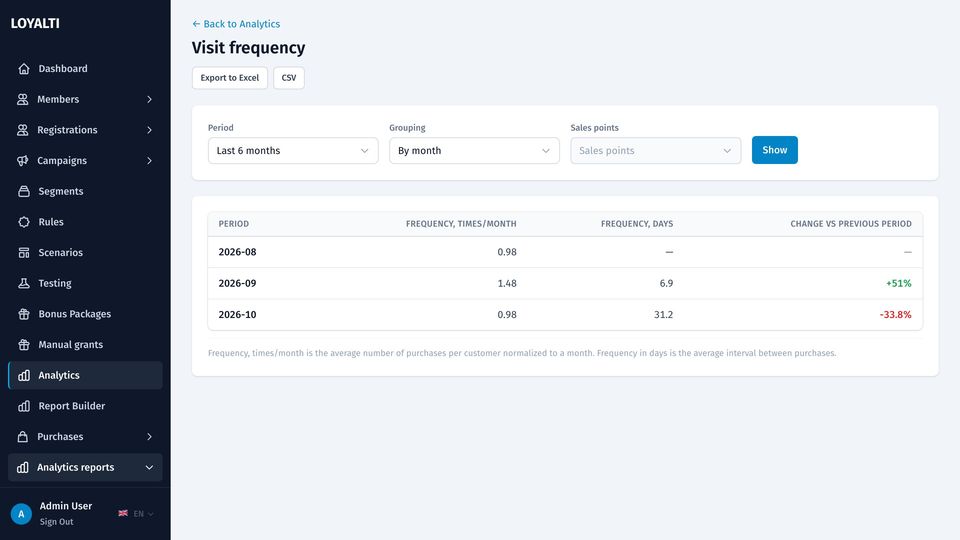The image size is (960, 540).
Task: Click the Analytics bar chart icon
Action: point(24,375)
